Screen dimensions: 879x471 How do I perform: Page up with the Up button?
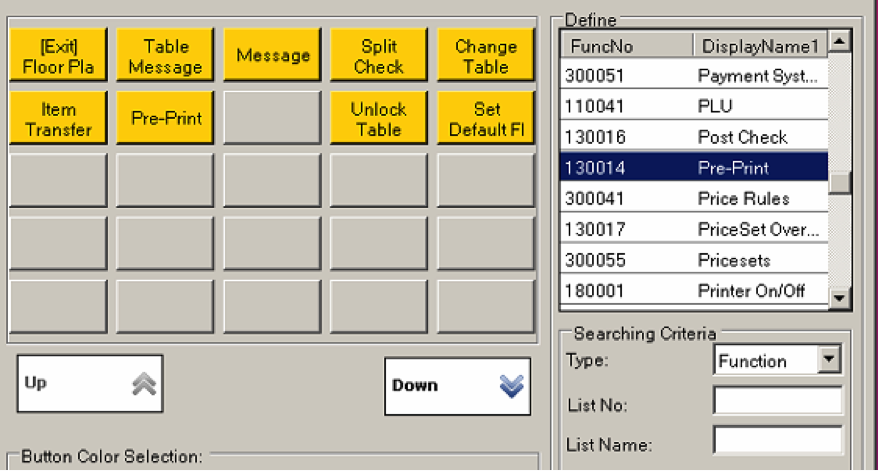[90, 384]
